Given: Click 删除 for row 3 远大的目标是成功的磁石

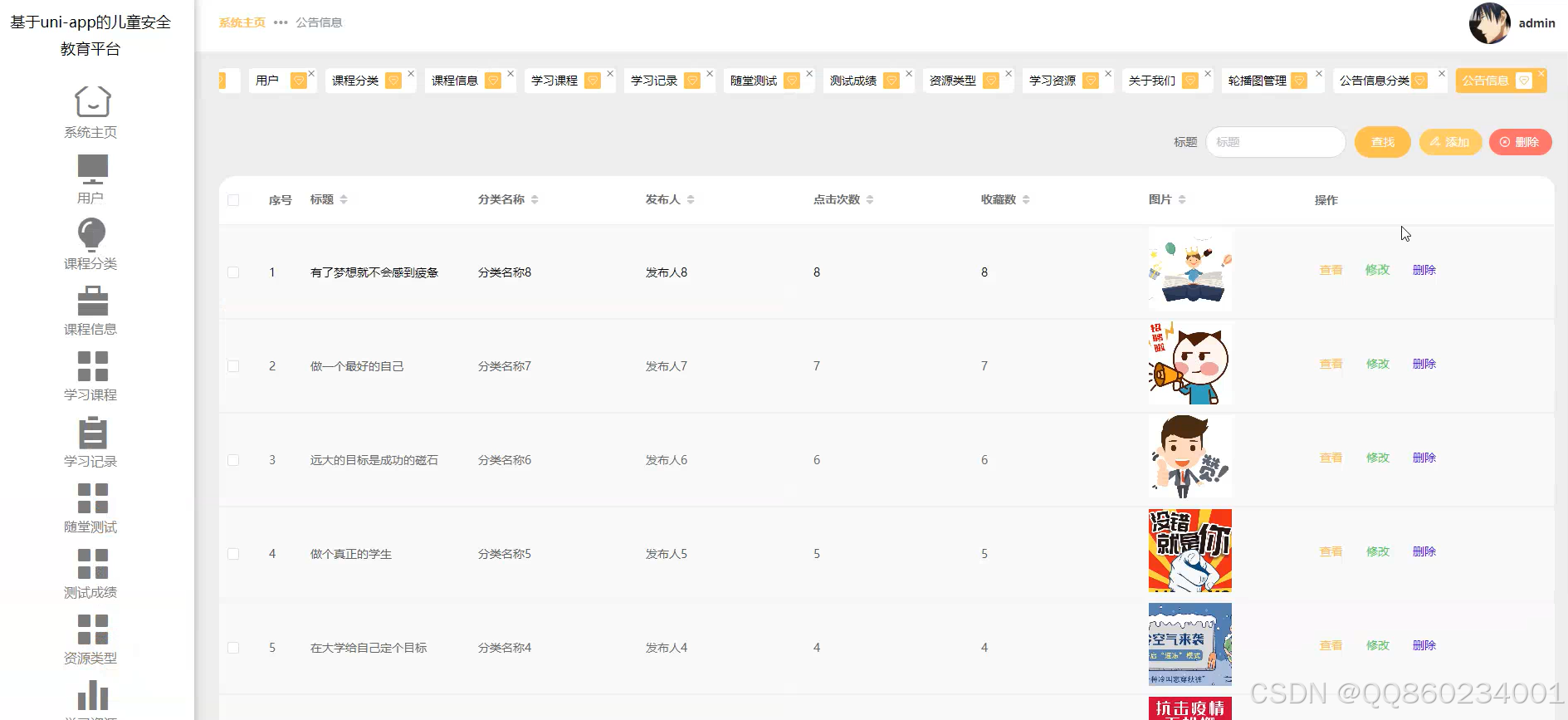Looking at the screenshot, I should (1424, 458).
